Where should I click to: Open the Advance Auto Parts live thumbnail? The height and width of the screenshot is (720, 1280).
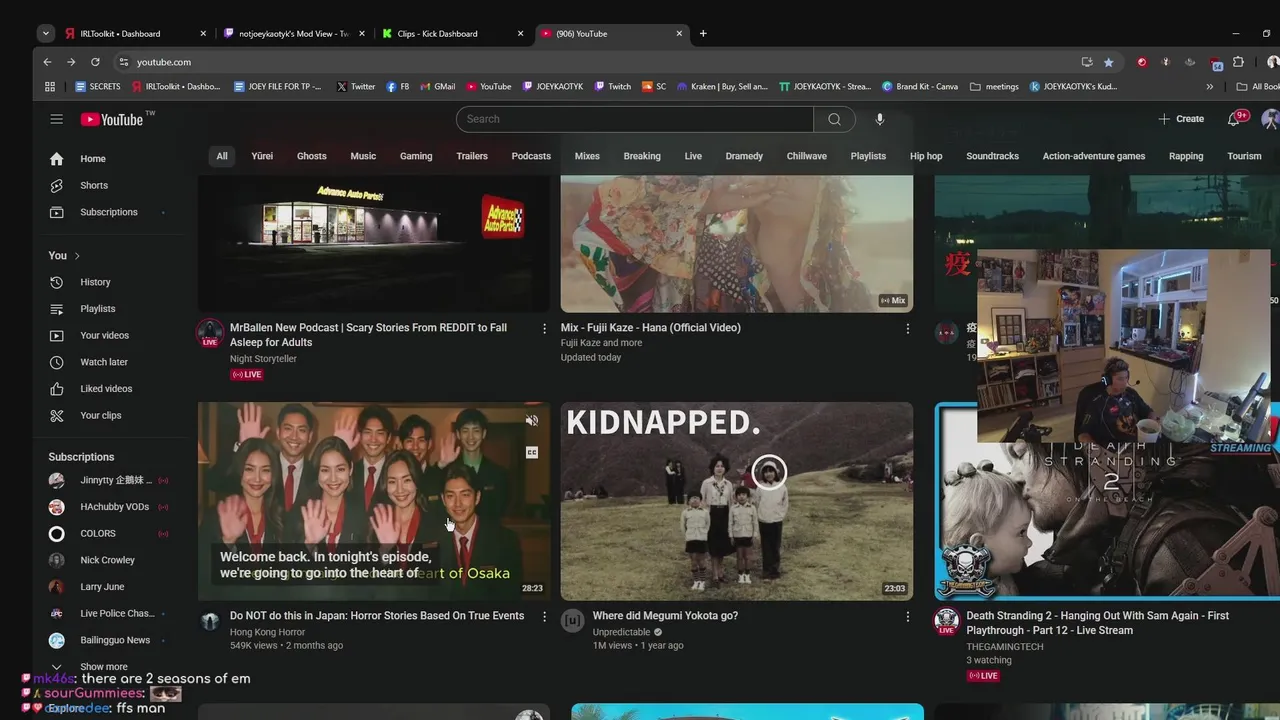pos(374,244)
